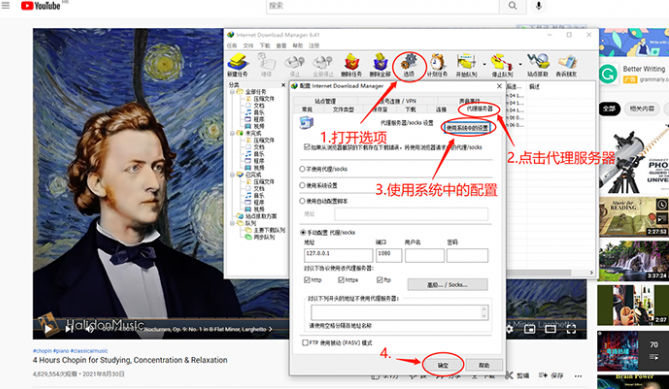Click the 告诉朋友 (tell a friend) icon
The image size is (669, 389).
click(x=567, y=62)
